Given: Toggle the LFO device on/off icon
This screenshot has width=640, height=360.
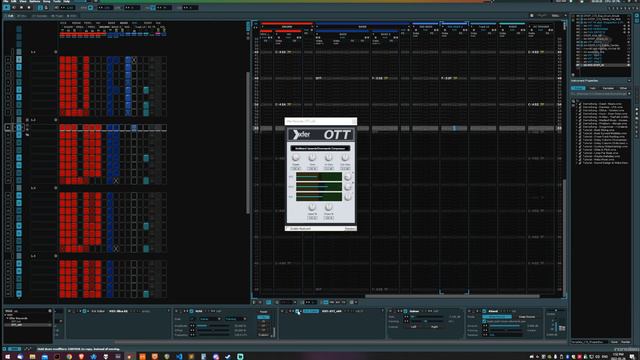Looking at the screenshot, I should coord(192,311).
